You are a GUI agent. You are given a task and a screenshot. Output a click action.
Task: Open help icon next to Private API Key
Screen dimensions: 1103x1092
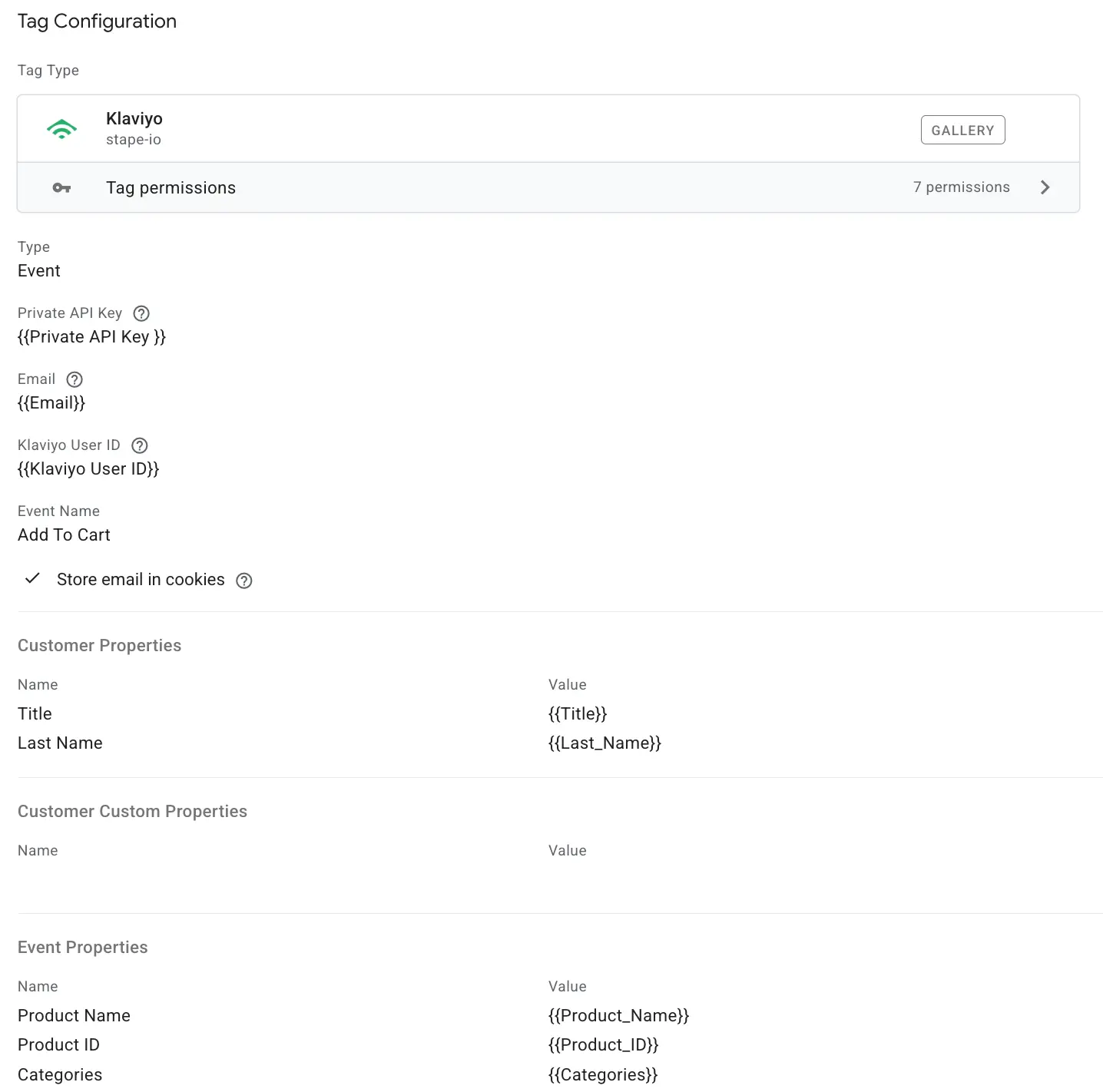(x=141, y=313)
